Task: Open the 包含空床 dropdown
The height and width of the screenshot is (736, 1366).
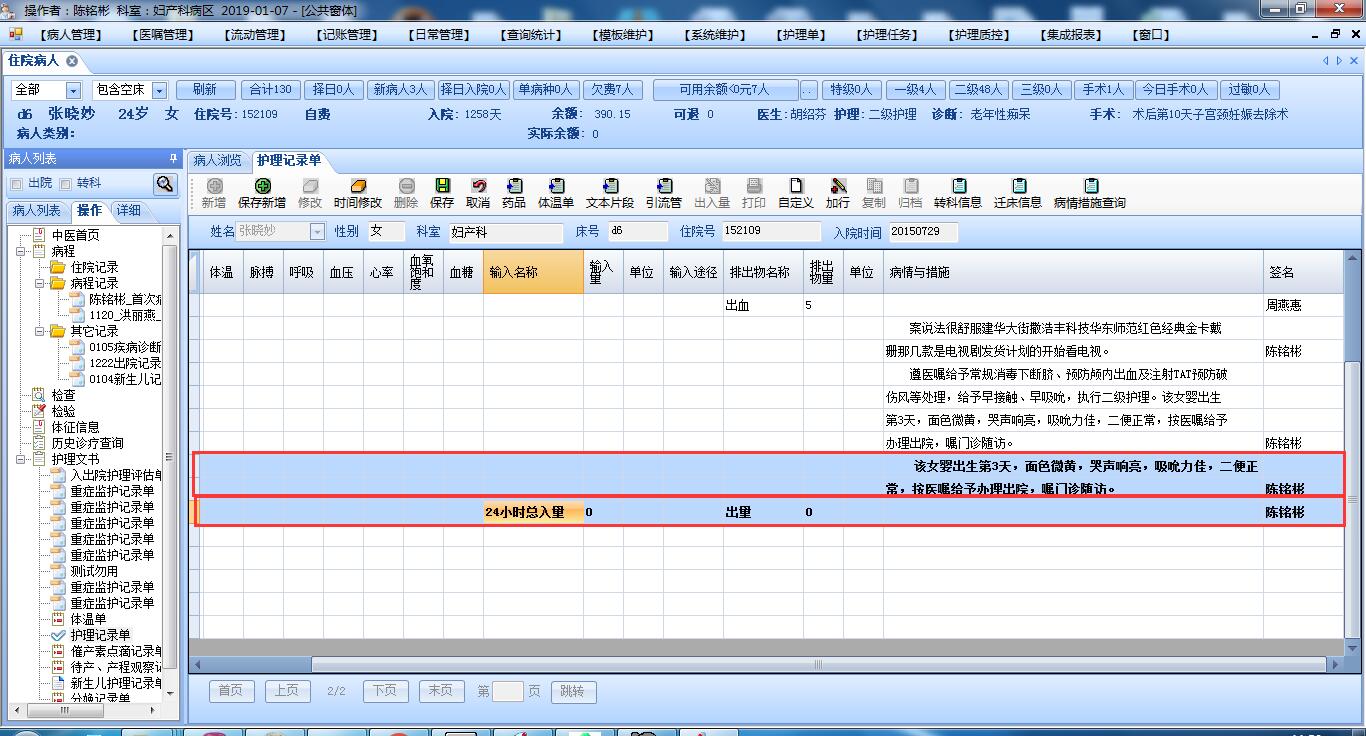Action: tap(160, 90)
